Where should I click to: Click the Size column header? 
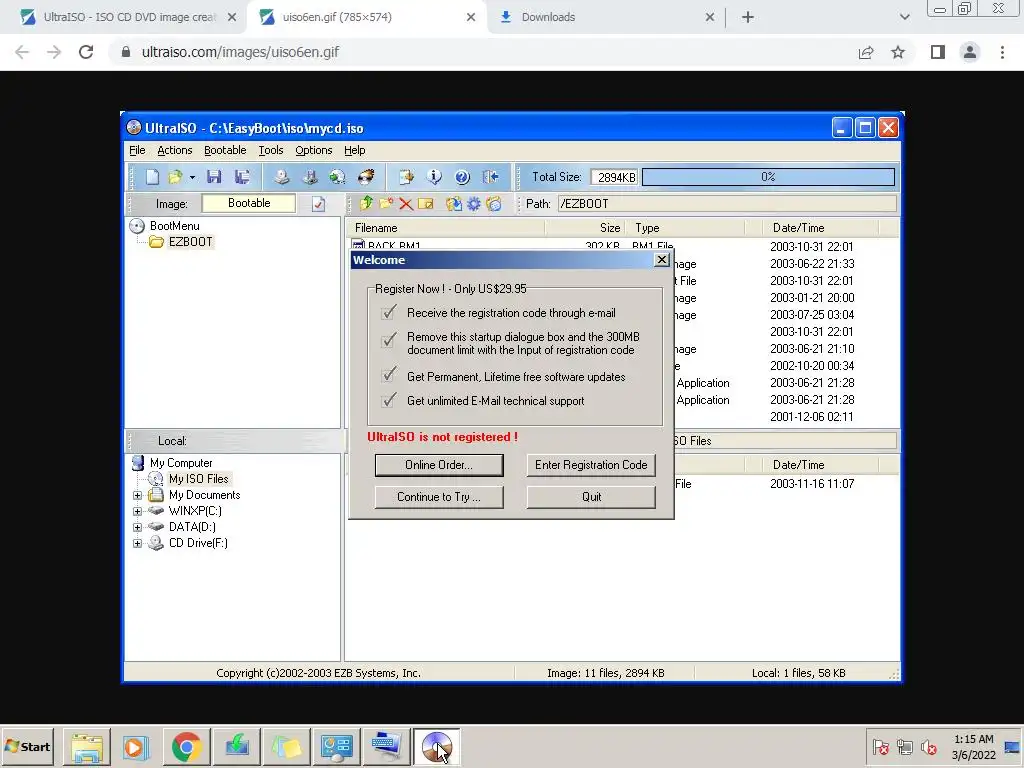tap(586, 228)
